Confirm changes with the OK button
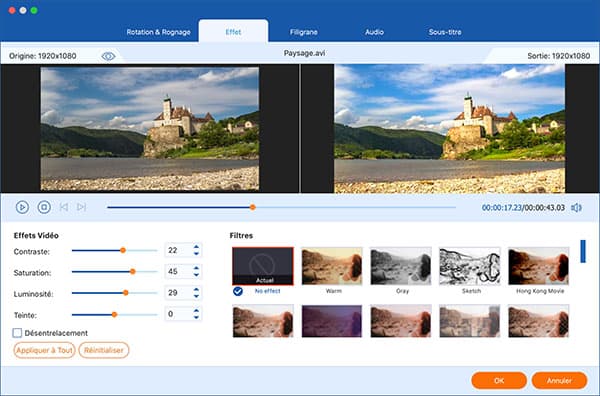Image resolution: width=600 pixels, height=396 pixels. click(x=499, y=380)
